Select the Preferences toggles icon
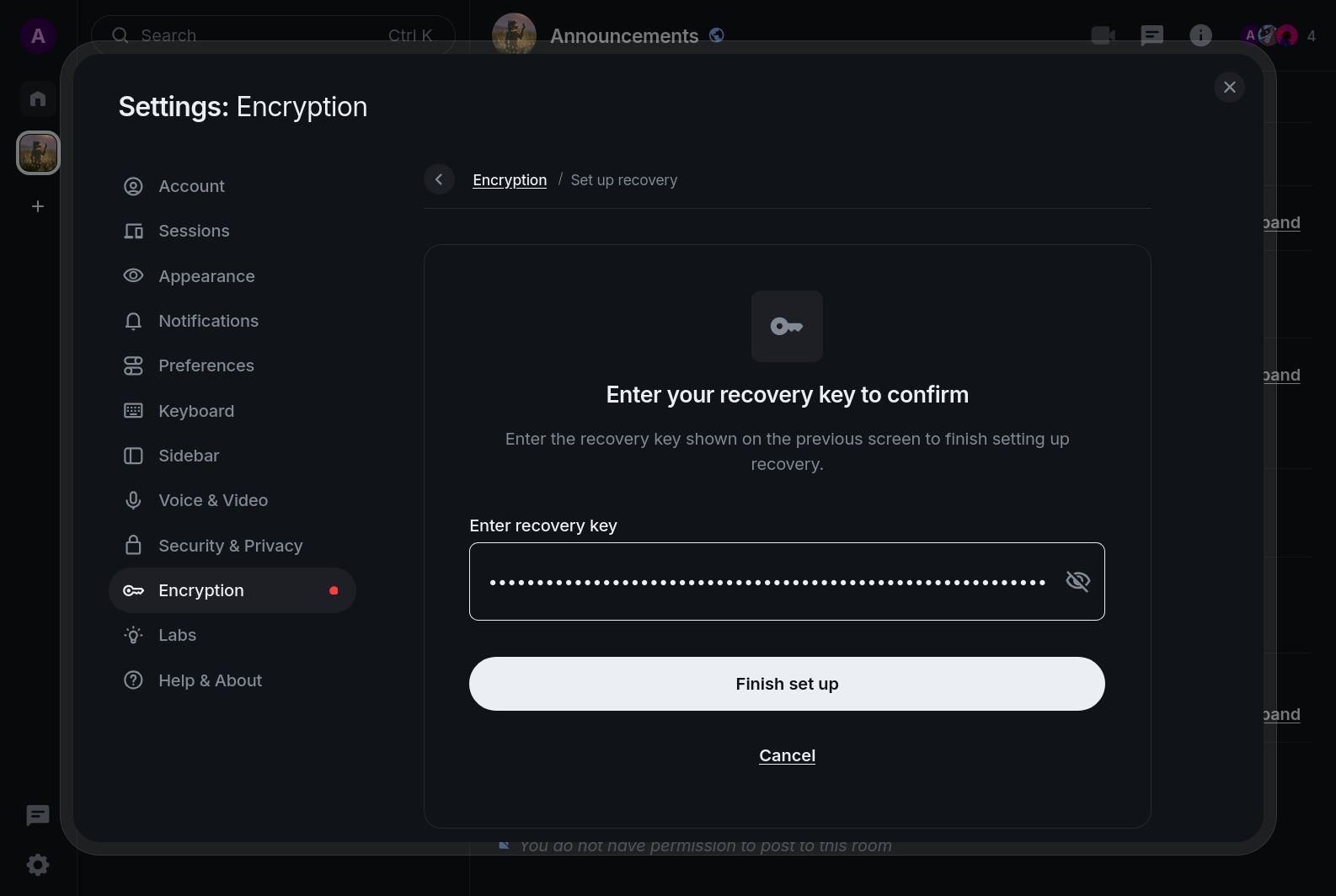Screen dimensions: 1336x896 point(133,365)
